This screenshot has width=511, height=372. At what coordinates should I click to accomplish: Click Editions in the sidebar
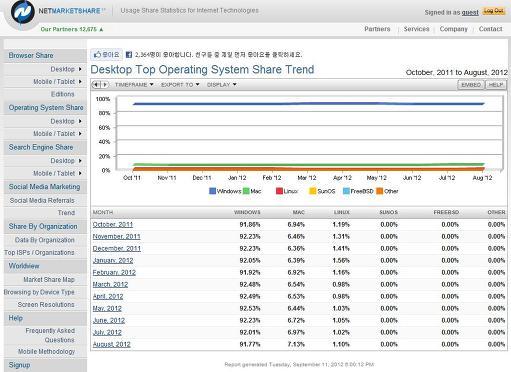pyautogui.click(x=63, y=94)
